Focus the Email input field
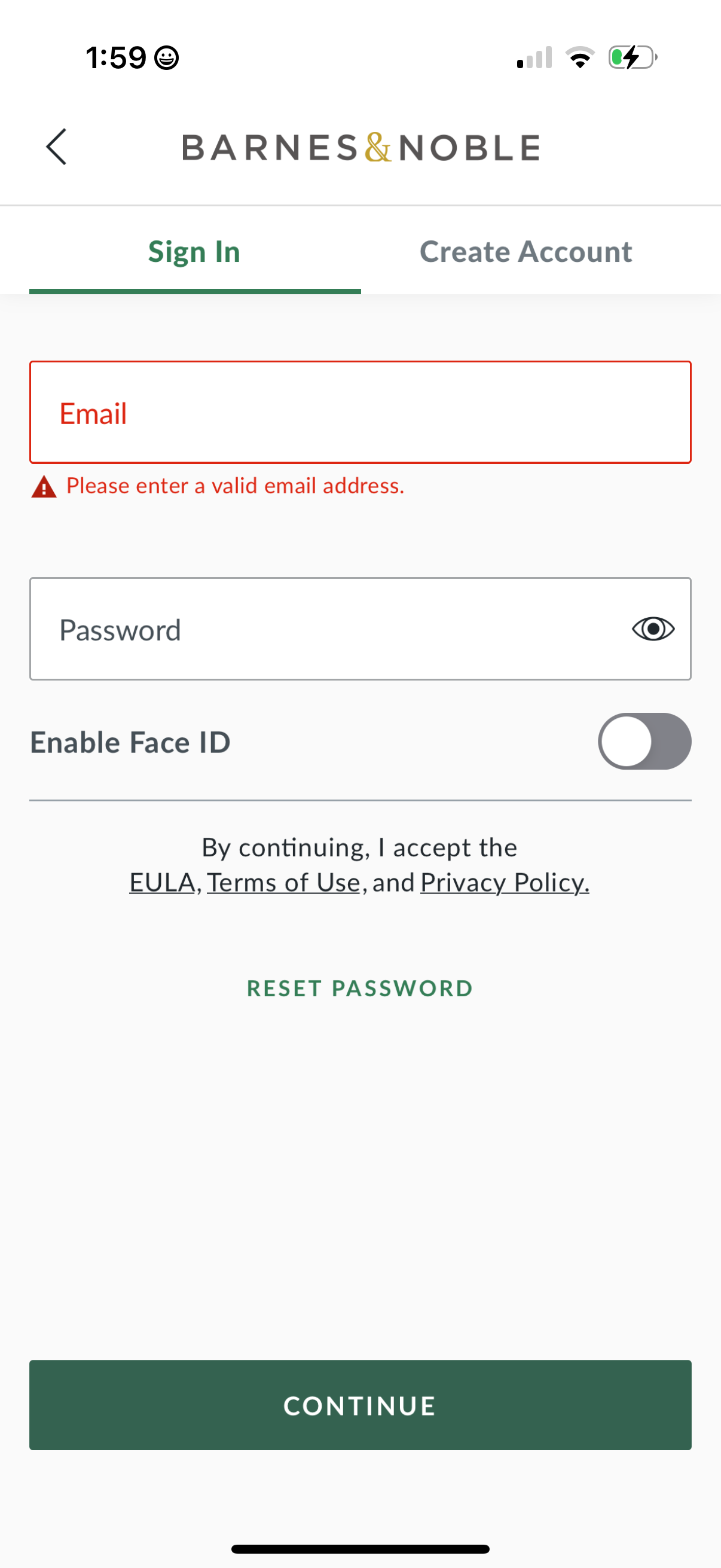The width and height of the screenshot is (721, 1568). pos(360,413)
